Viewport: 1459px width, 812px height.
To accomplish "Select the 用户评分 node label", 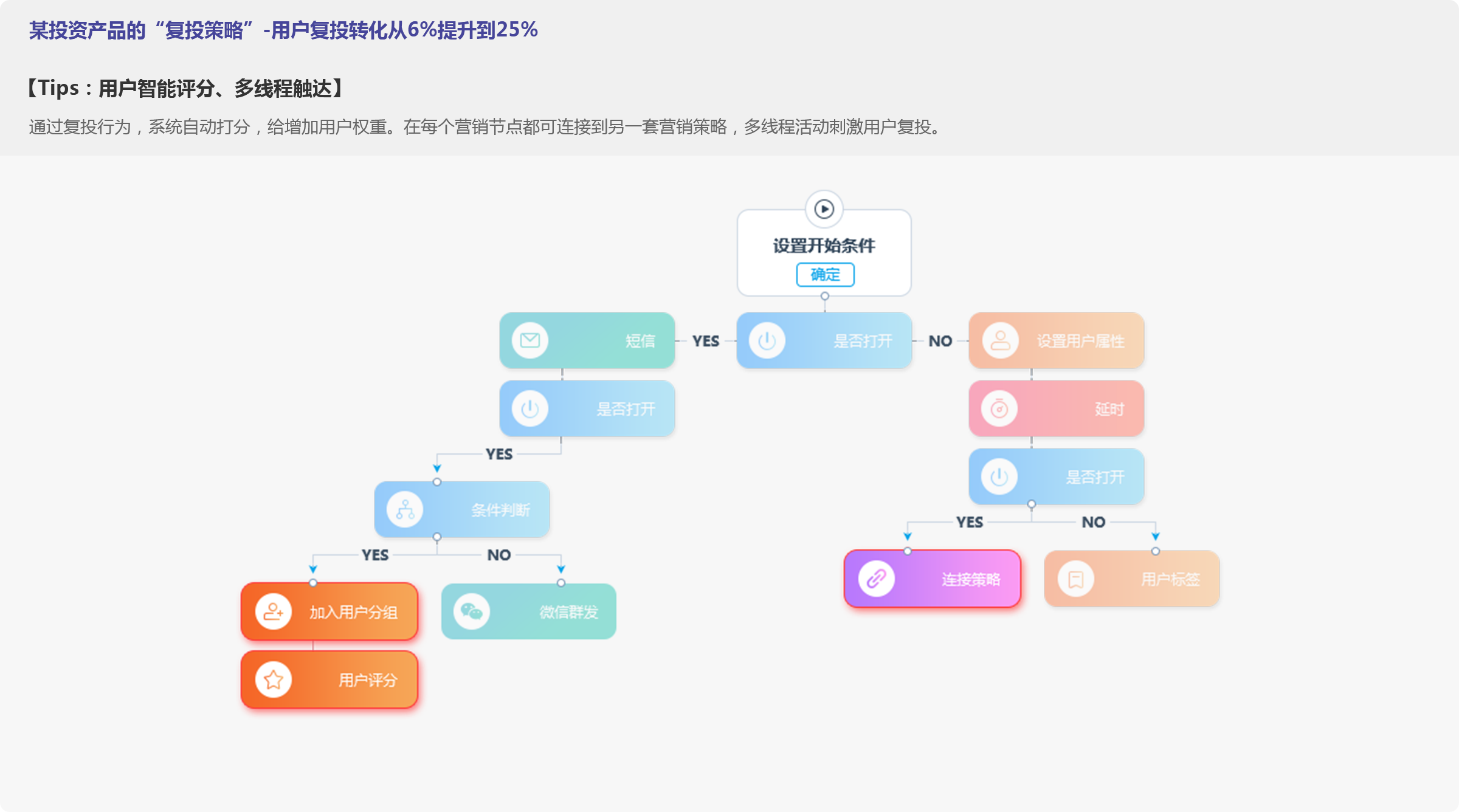I will point(368,680).
